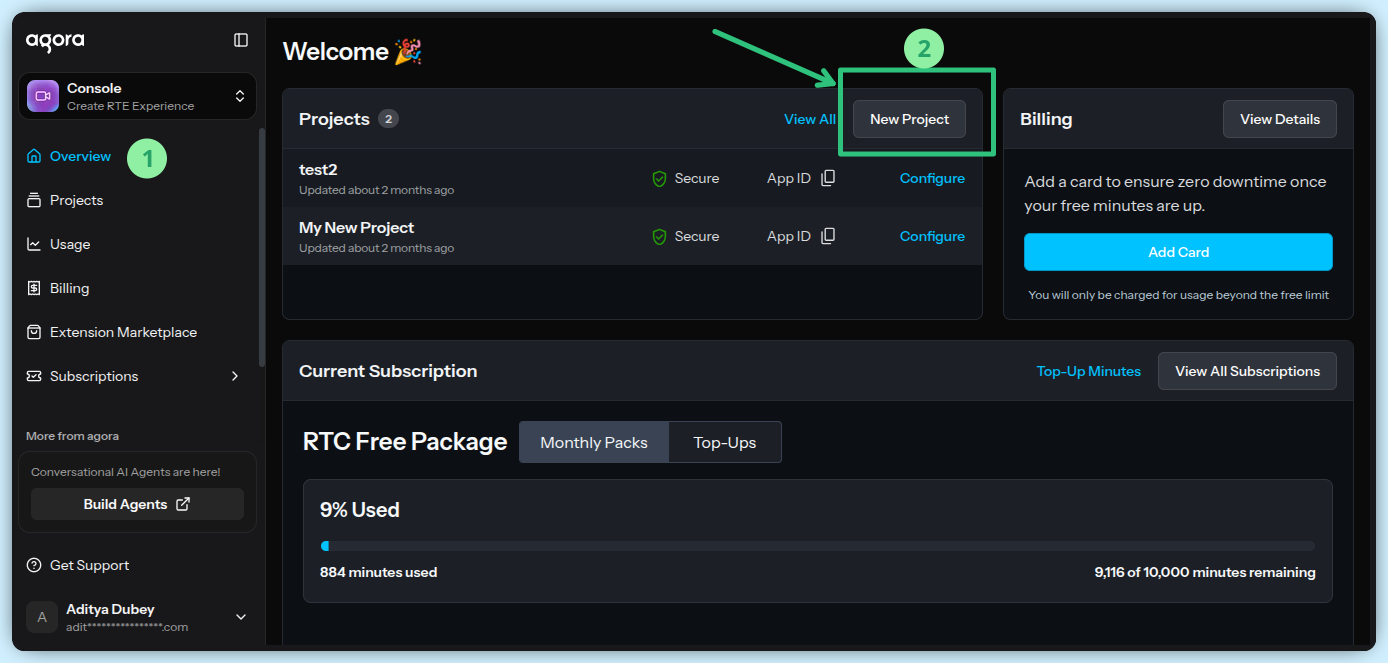Screen dimensions: 1388x663
Task: Open the Console product switcher dropdown
Action: click(240, 96)
